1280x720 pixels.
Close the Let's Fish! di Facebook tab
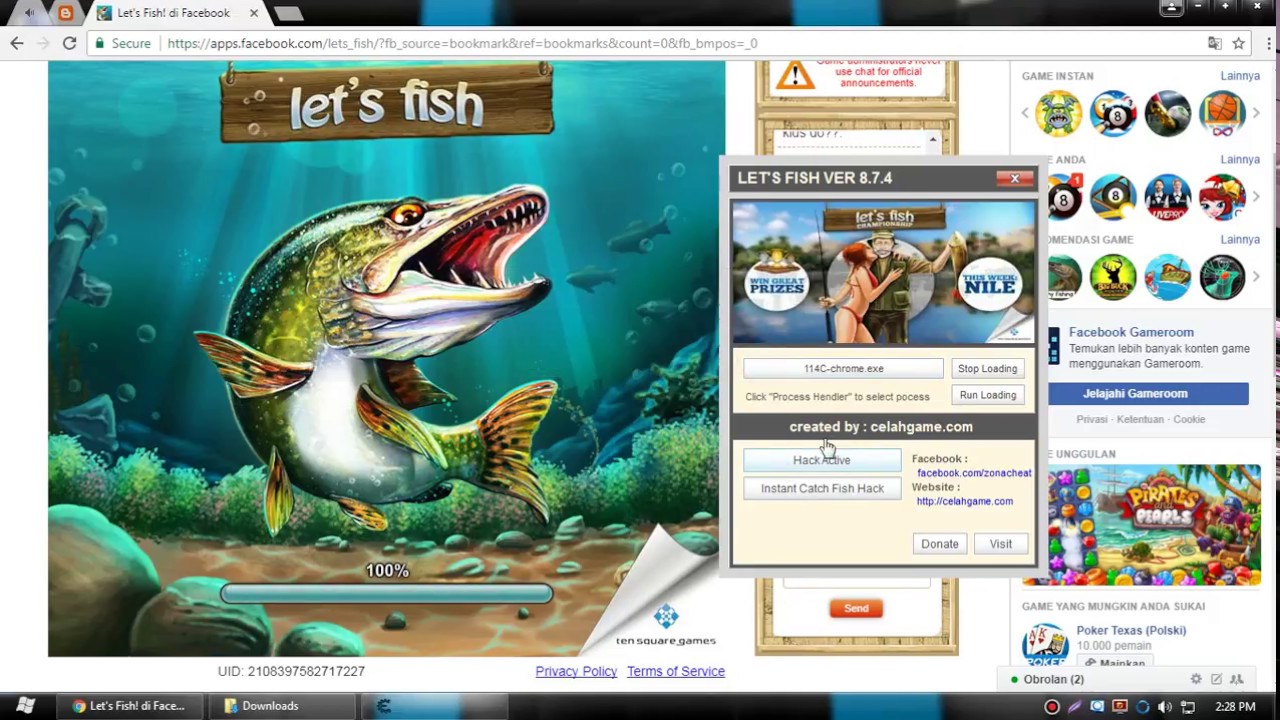(254, 13)
